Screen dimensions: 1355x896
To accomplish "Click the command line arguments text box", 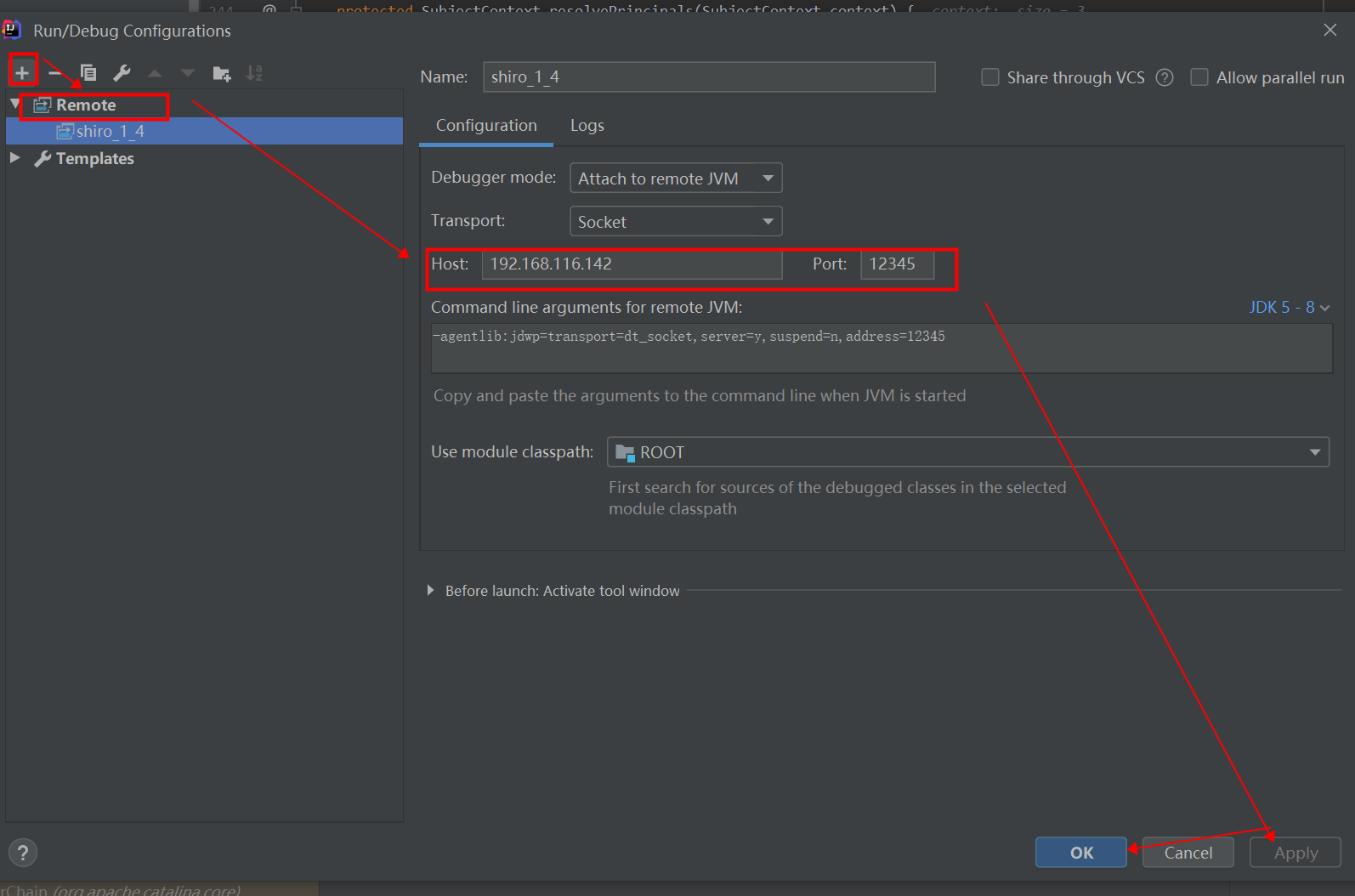I will click(x=882, y=348).
